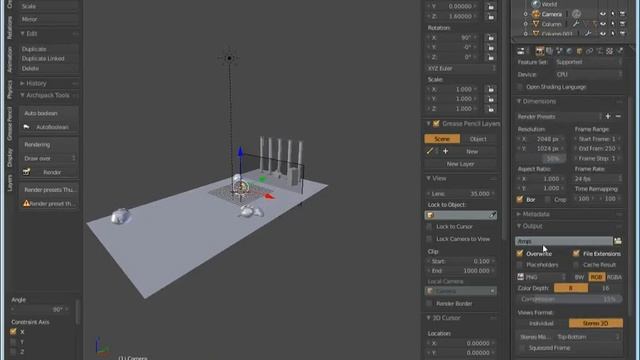Viewport: 640px width, 360px height.
Task: Open the Render Presets dropdown
Action: (x=559, y=116)
